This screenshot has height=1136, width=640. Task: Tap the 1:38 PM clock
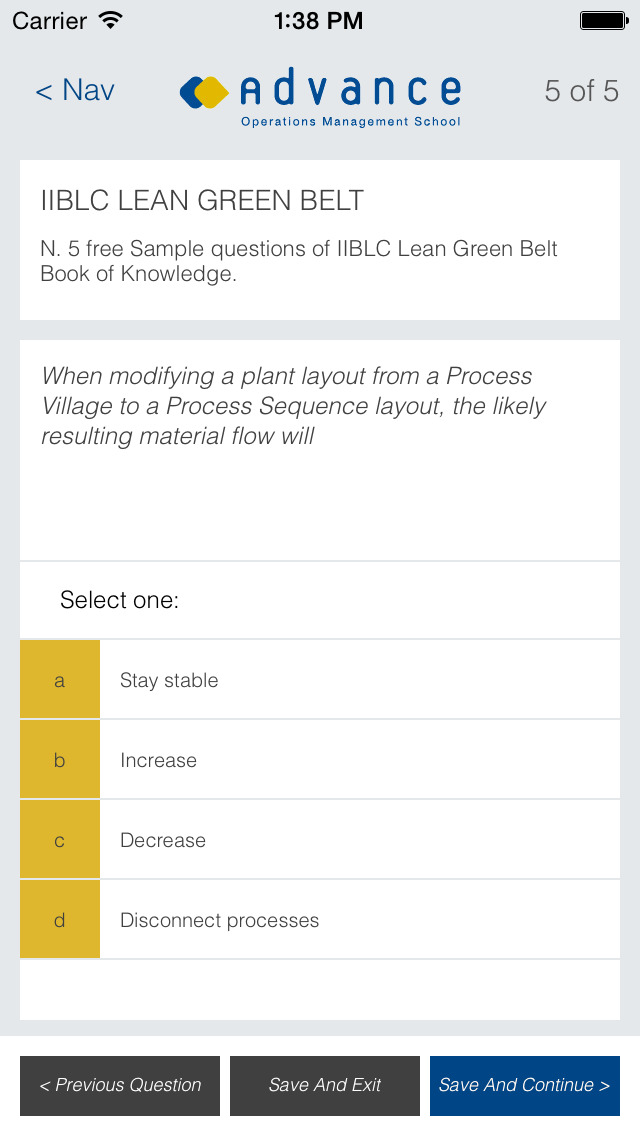[x=319, y=20]
